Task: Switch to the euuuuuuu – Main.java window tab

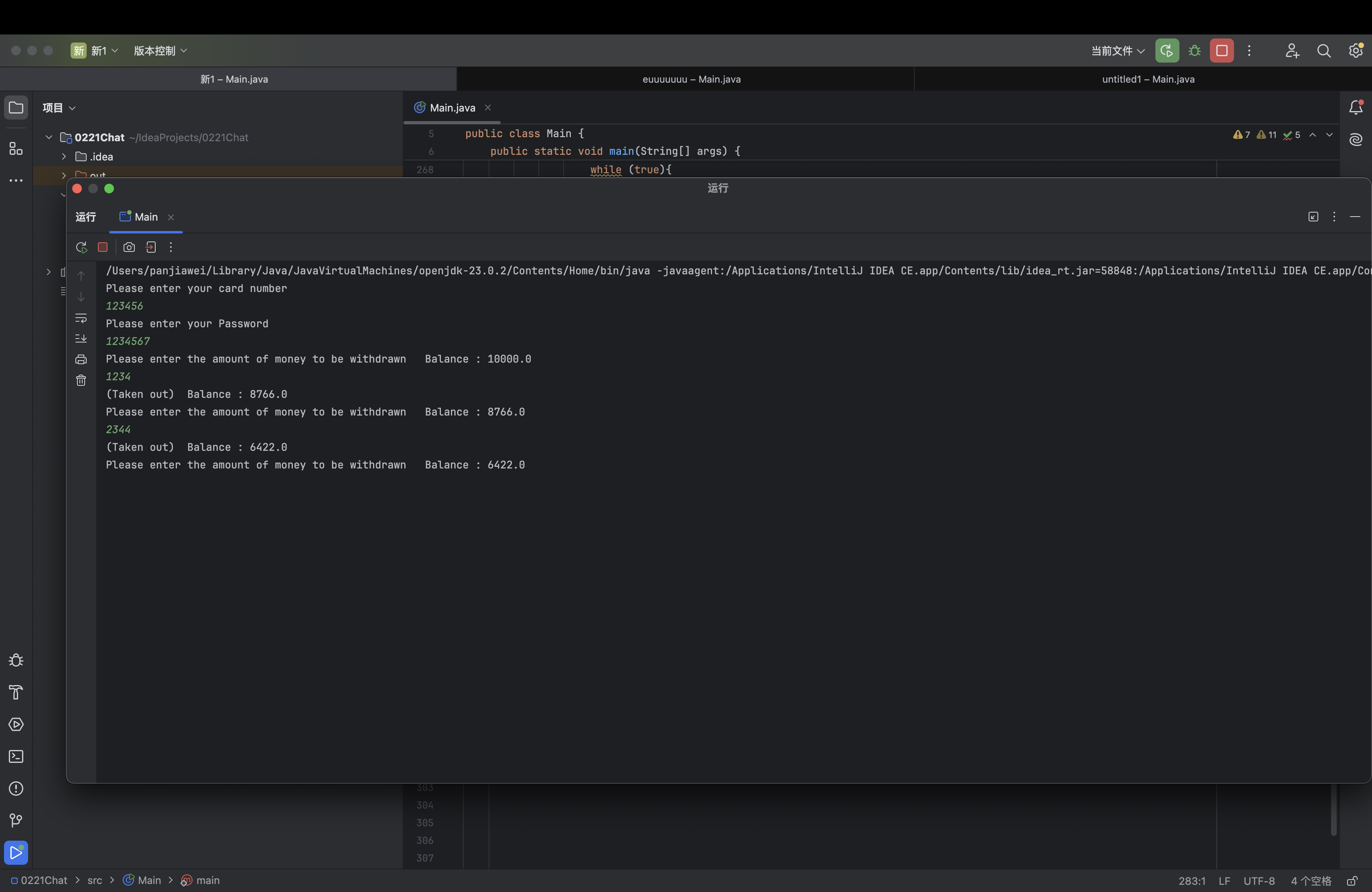Action: pos(691,79)
